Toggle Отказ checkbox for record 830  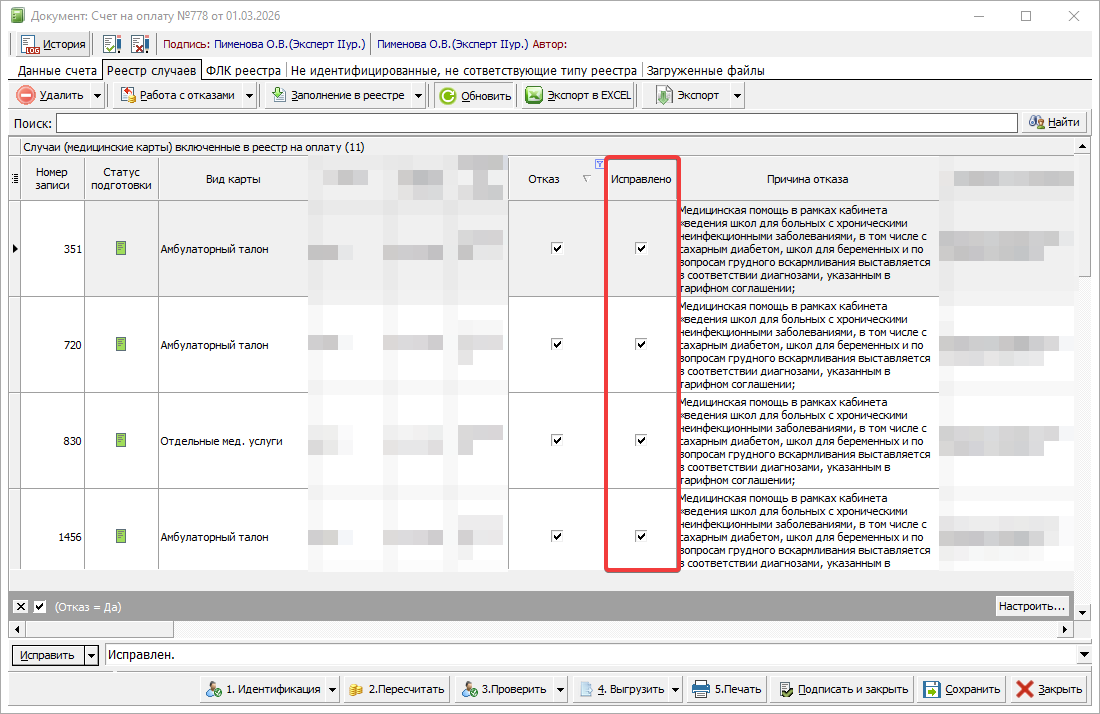tap(557, 440)
